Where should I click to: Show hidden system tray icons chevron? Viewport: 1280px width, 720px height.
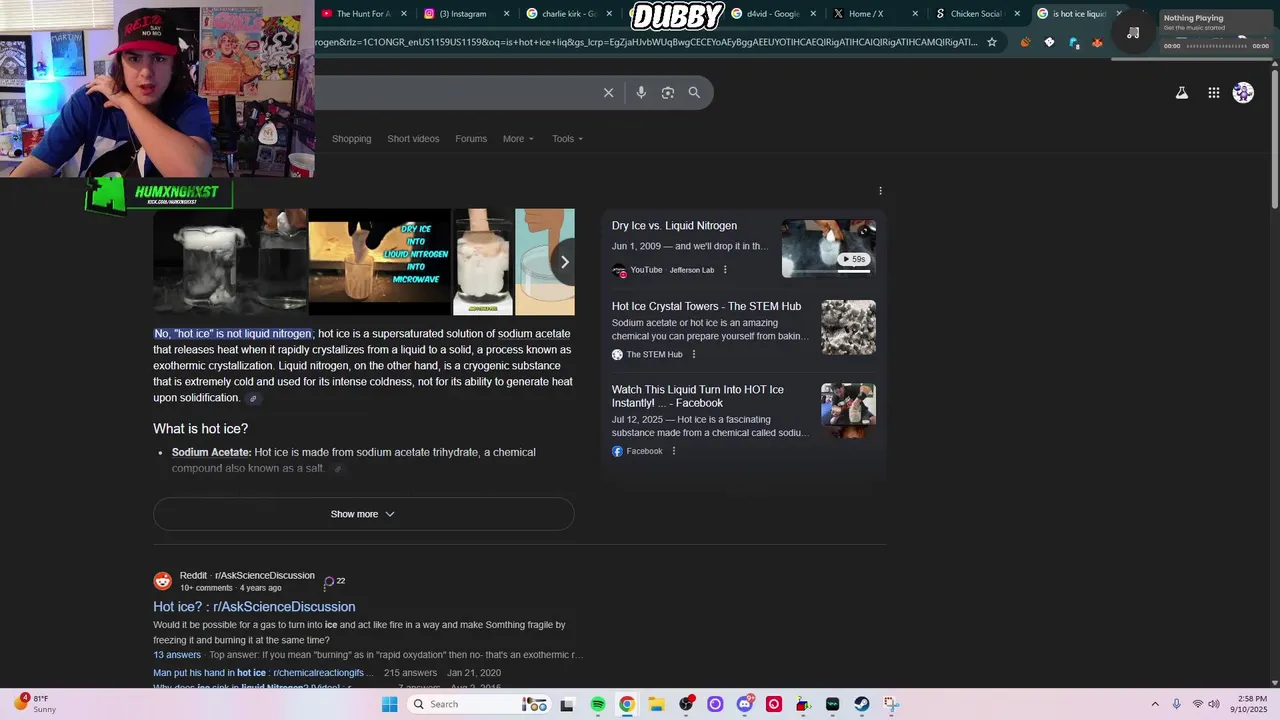pyautogui.click(x=1155, y=704)
